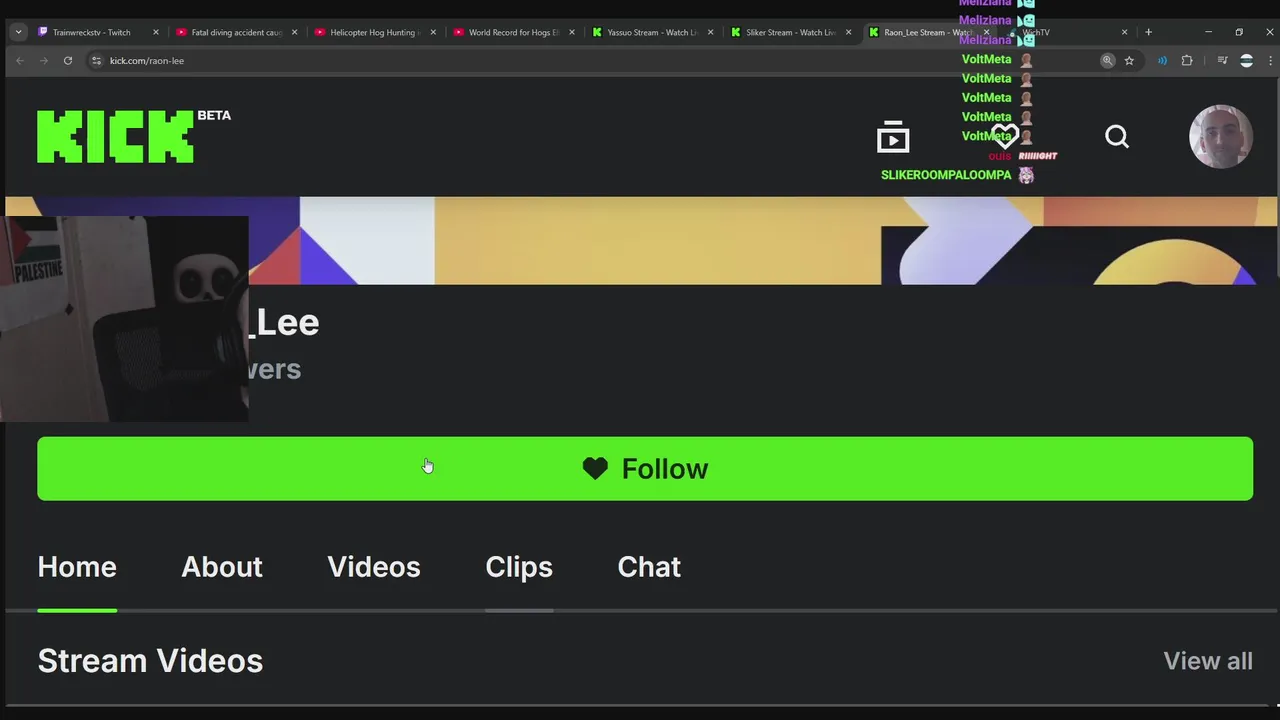Open a new browser tab
The height and width of the screenshot is (720, 1280).
coord(1148,32)
